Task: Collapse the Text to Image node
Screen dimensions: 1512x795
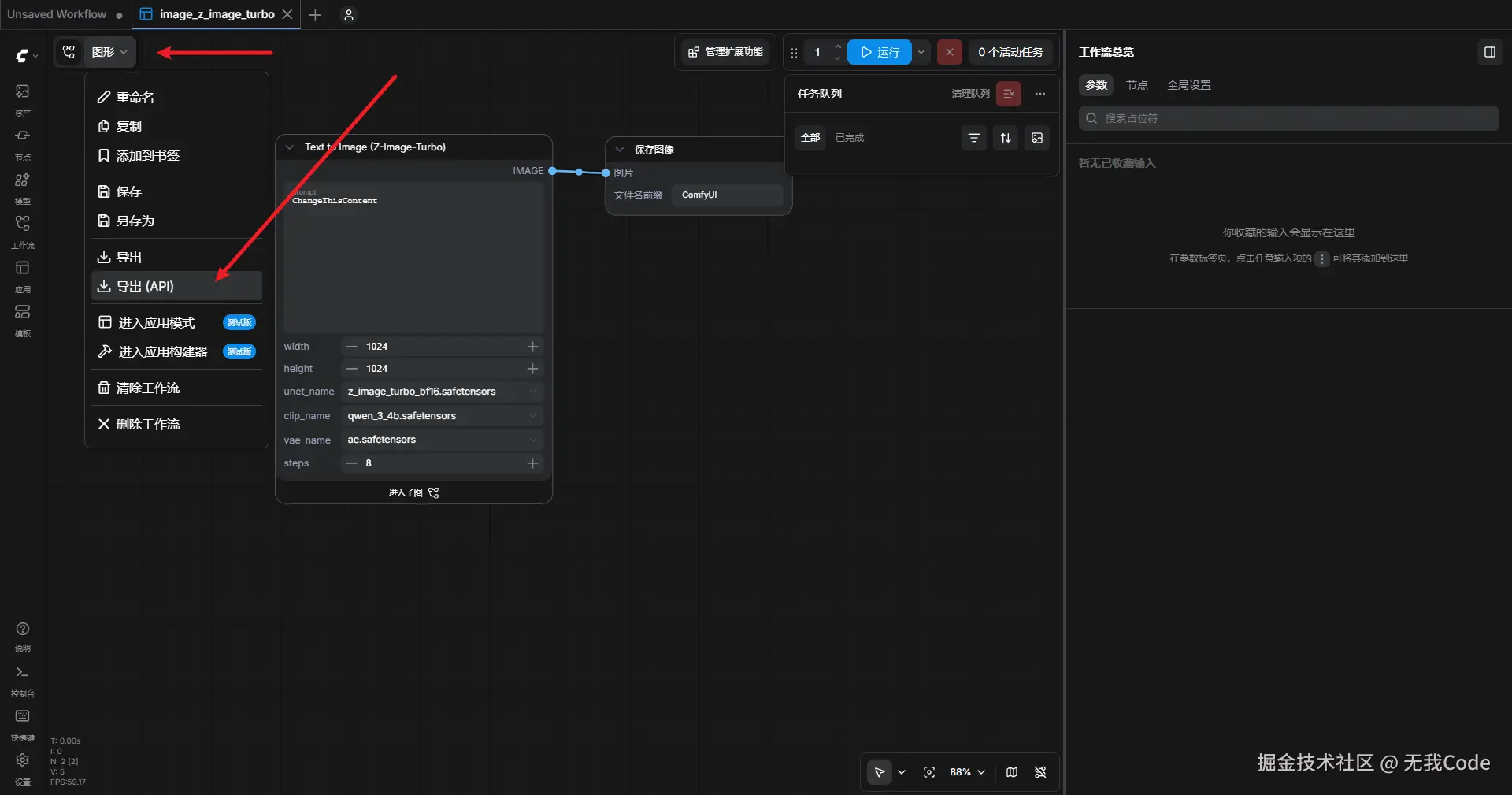Action: pos(289,147)
